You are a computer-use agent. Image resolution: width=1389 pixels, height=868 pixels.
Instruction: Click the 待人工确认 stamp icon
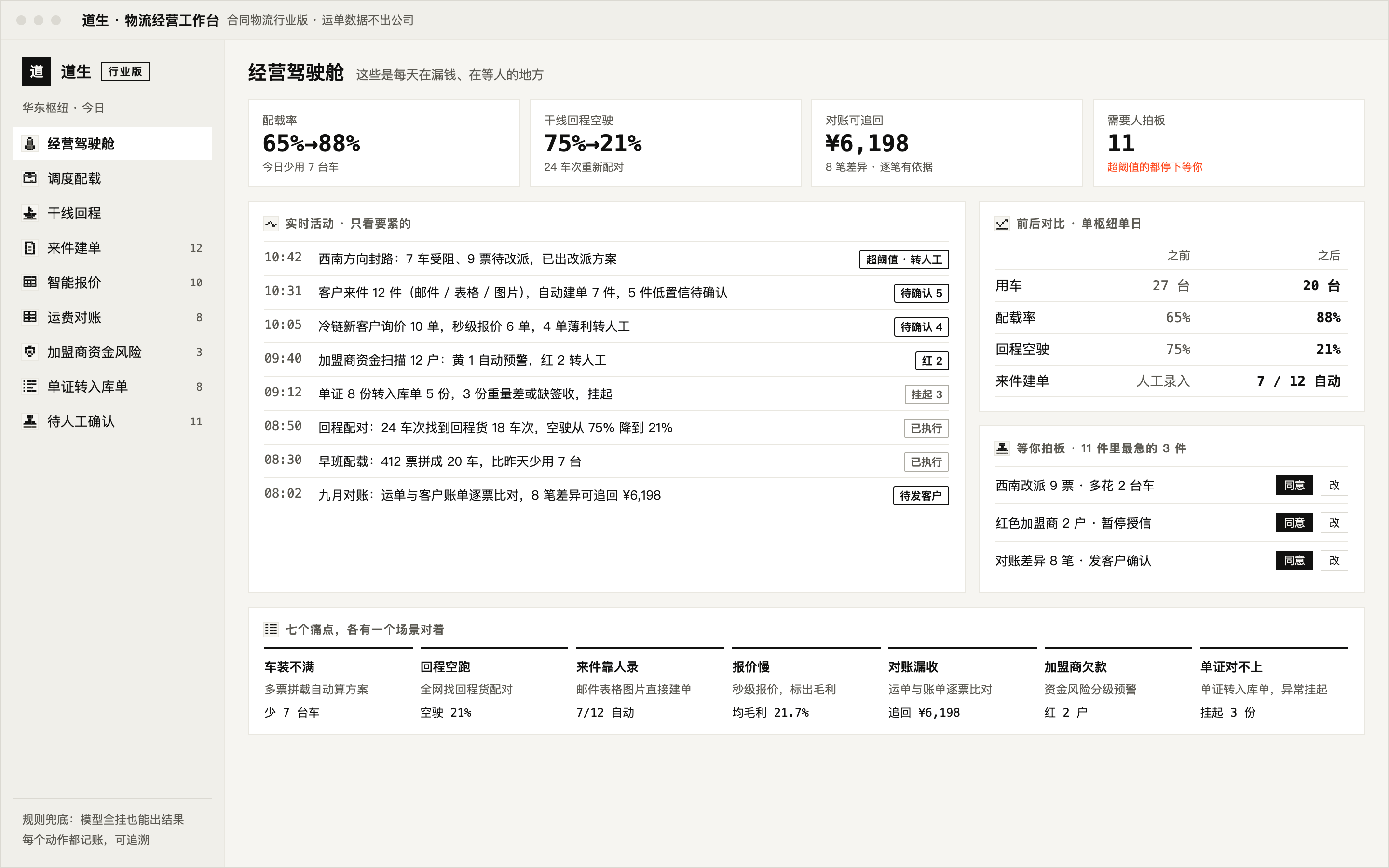pyautogui.click(x=30, y=421)
